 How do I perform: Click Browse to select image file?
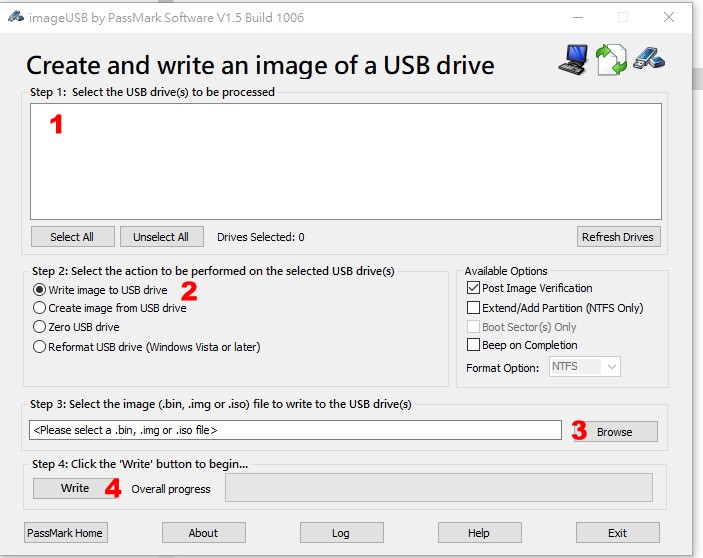614,432
